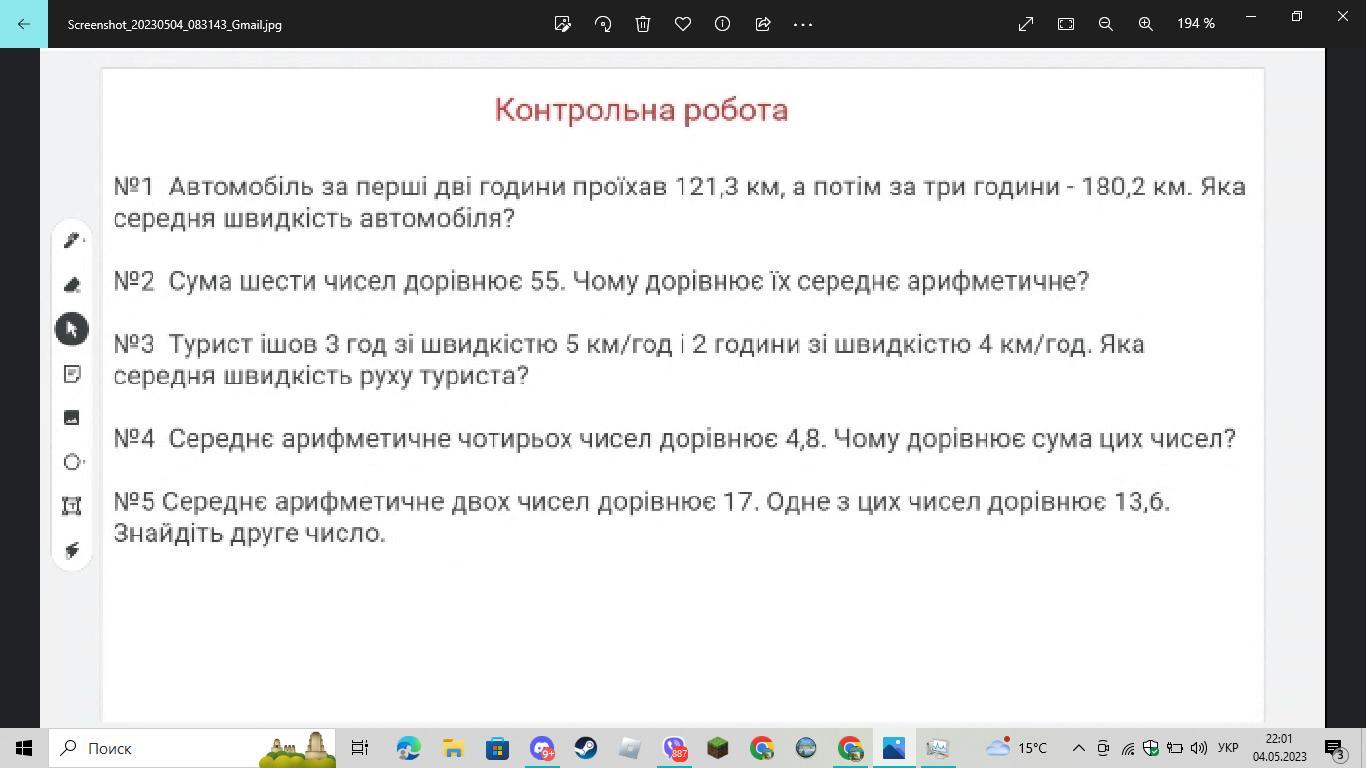Rotate the image with the rotate icon
This screenshot has height=768, width=1366.
(603, 24)
